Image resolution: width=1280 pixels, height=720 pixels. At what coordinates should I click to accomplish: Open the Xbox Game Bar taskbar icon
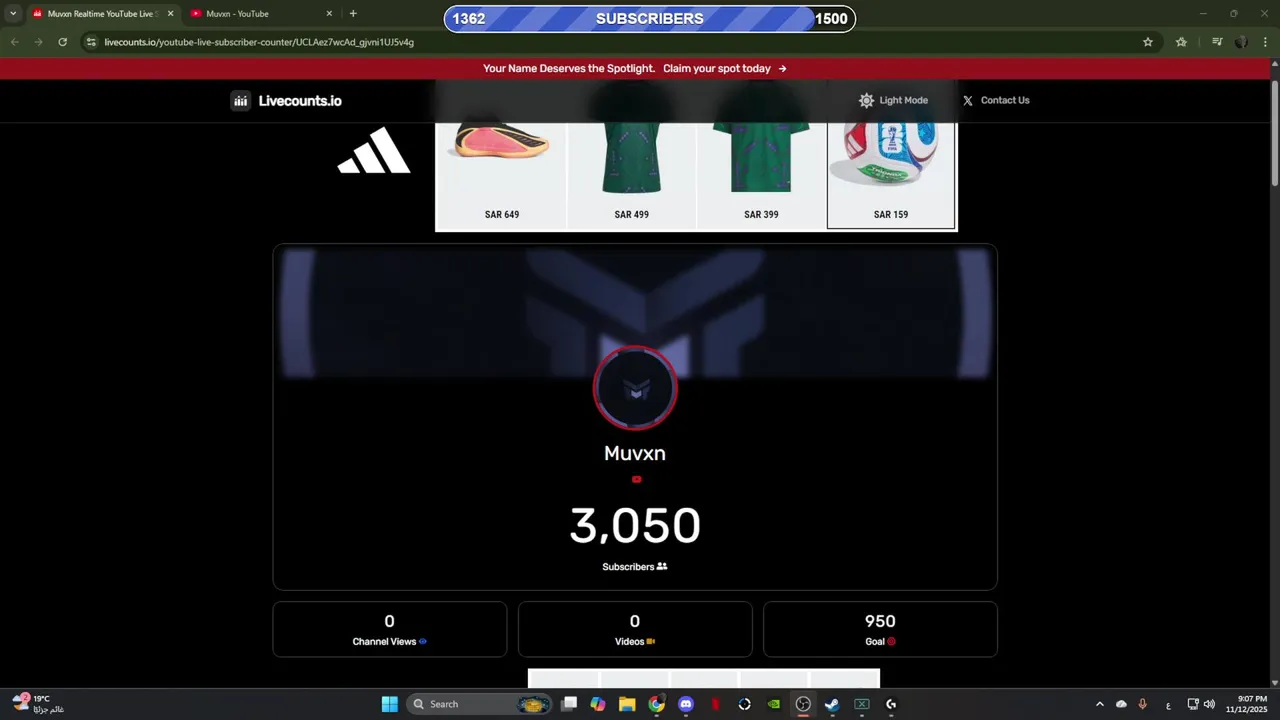click(861, 704)
